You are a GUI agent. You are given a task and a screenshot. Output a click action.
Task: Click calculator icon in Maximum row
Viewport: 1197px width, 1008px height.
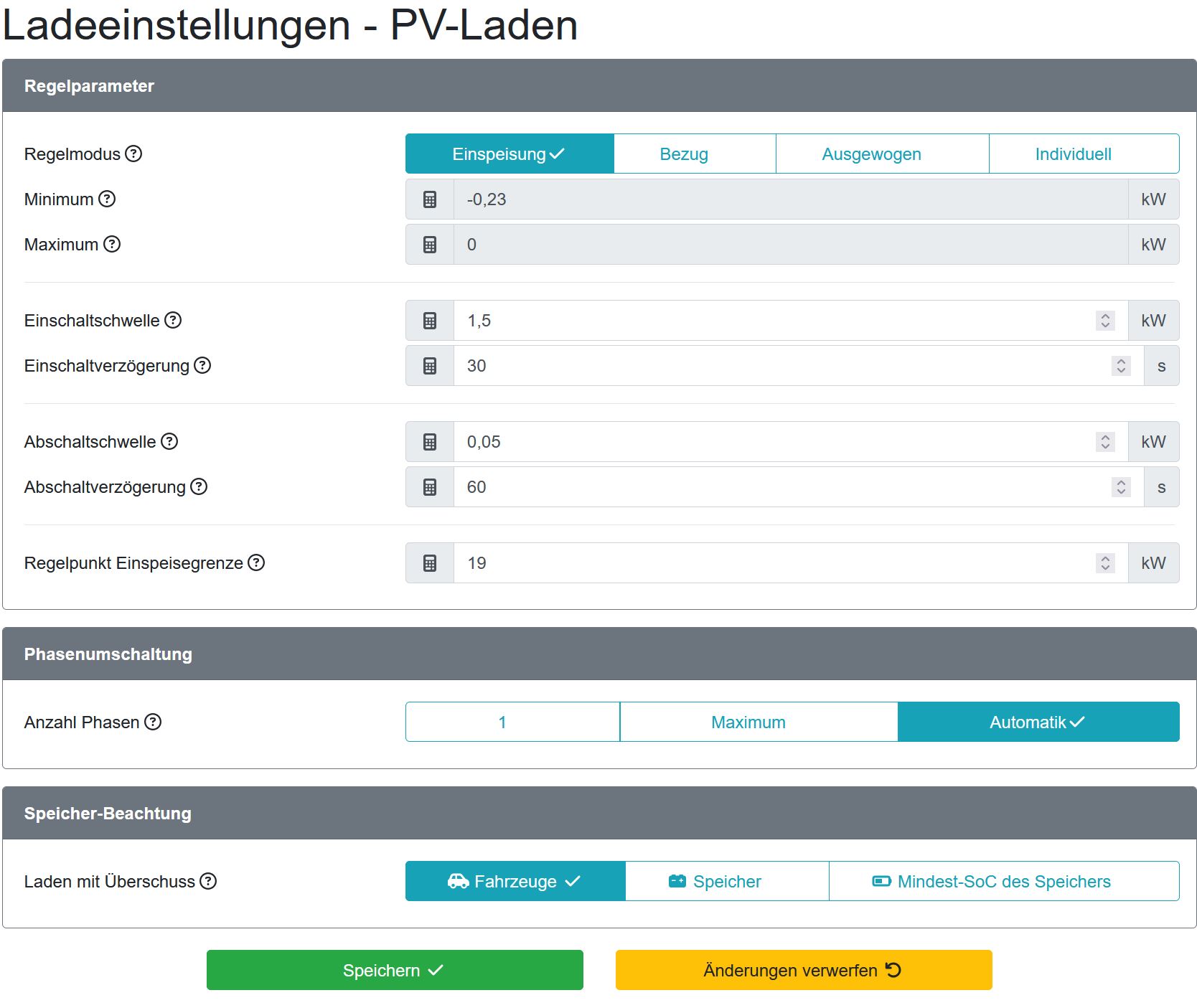click(430, 245)
